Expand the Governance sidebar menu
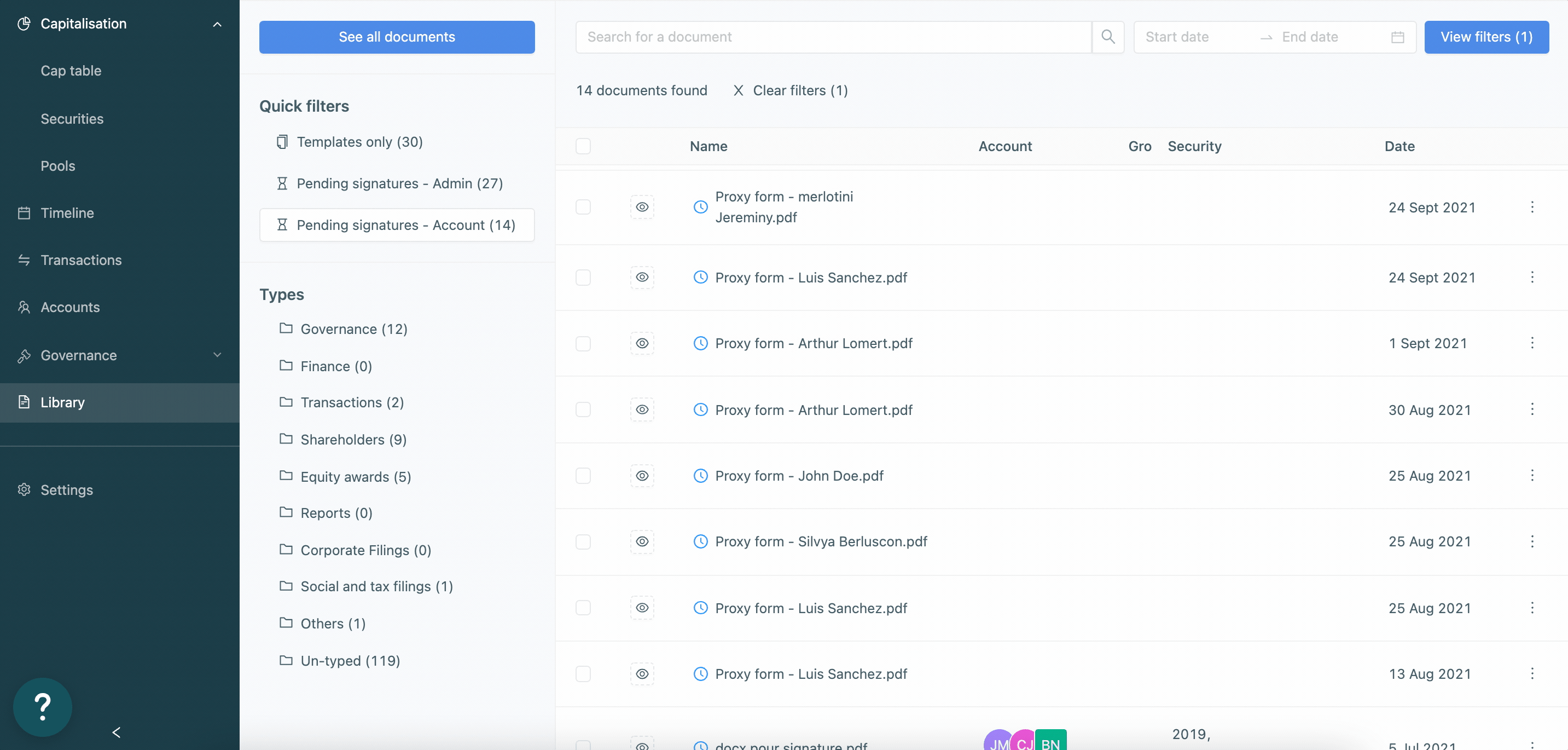 tap(217, 355)
